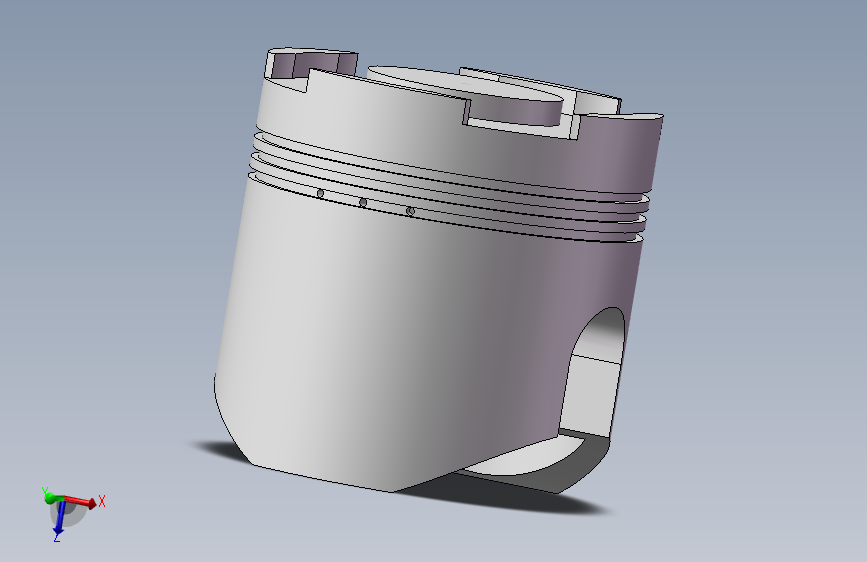Select the leftmost oil hole on the piston

tap(320, 193)
